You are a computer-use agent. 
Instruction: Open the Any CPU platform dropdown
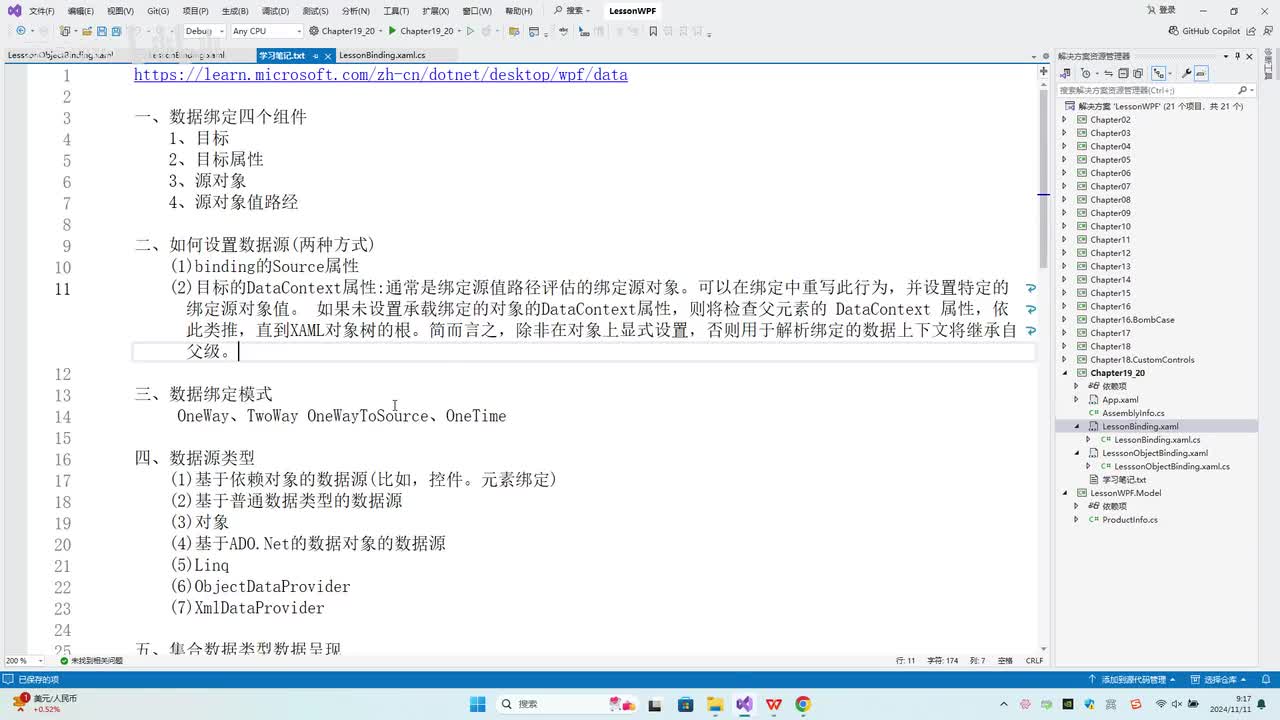[265, 31]
